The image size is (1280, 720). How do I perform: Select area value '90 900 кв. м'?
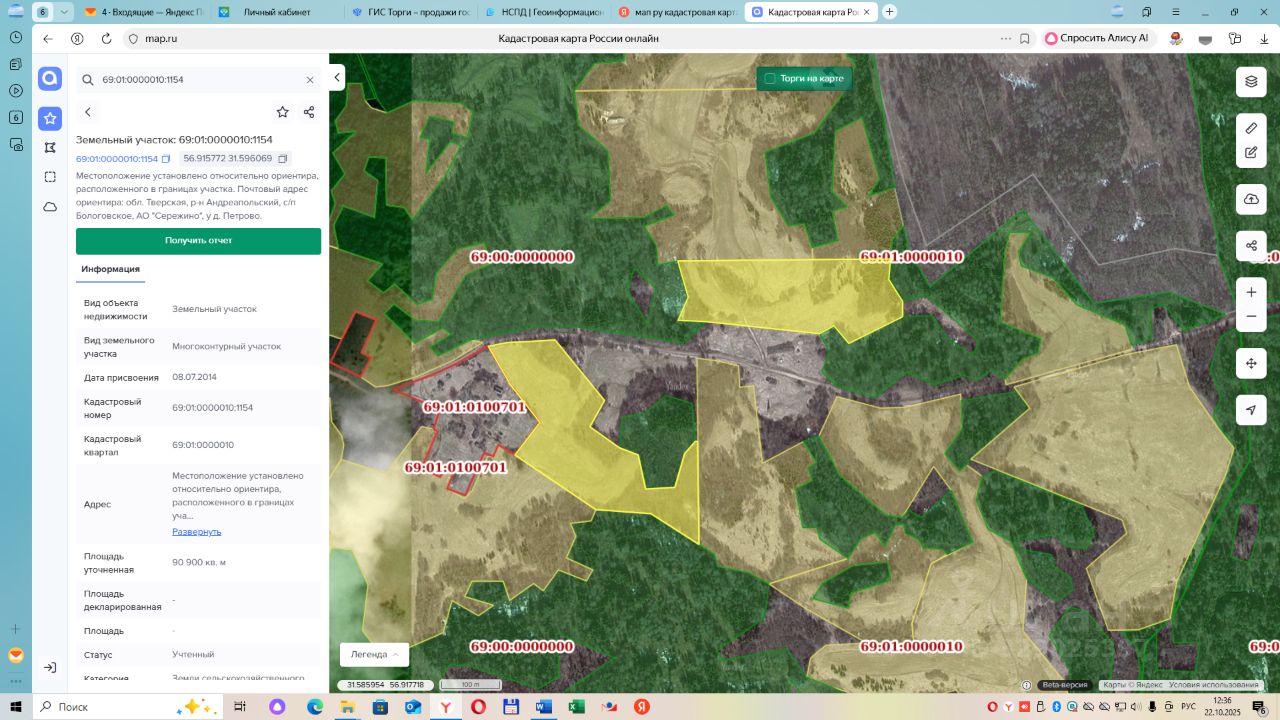pyautogui.click(x=199, y=562)
